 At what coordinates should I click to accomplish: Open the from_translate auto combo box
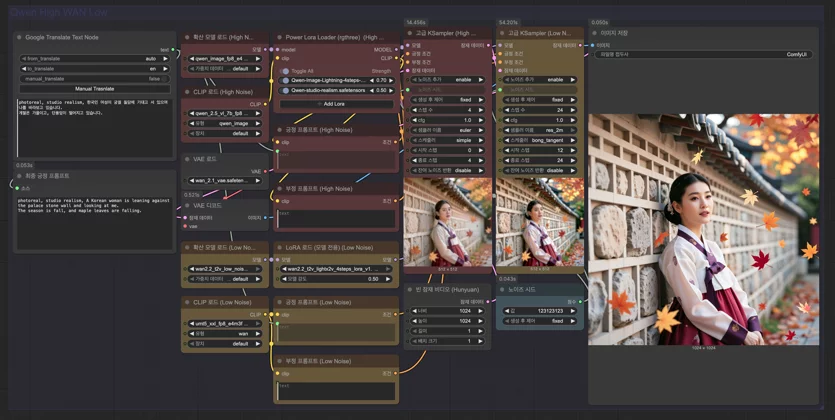95,59
